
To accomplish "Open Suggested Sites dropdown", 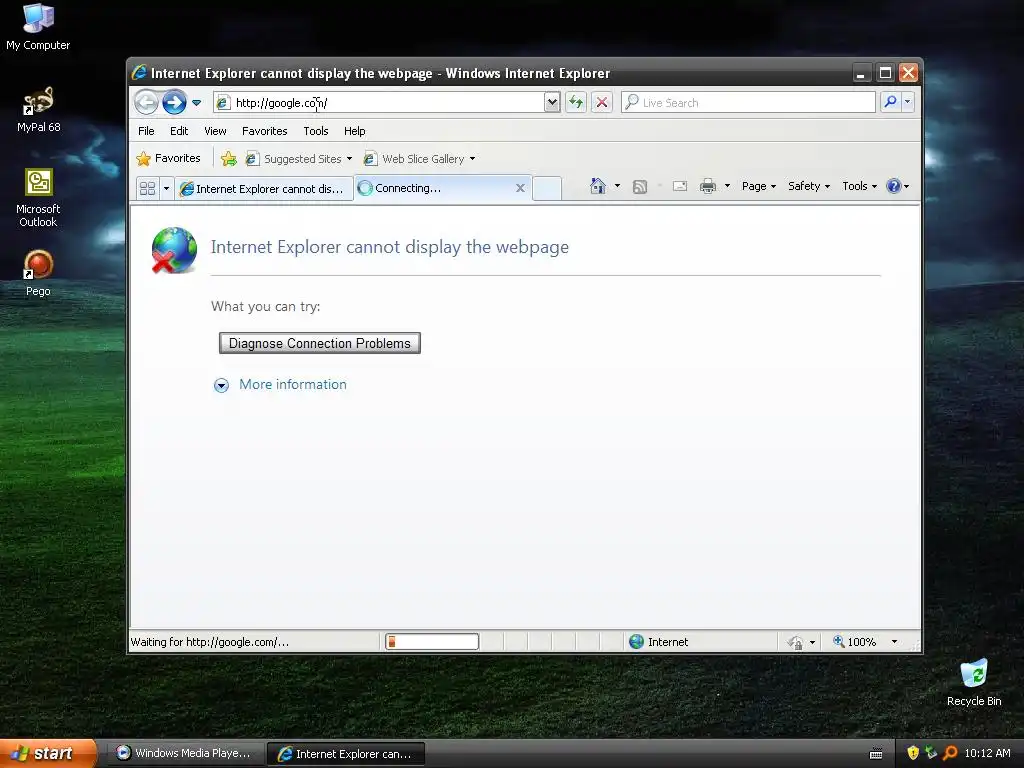I will tap(298, 159).
